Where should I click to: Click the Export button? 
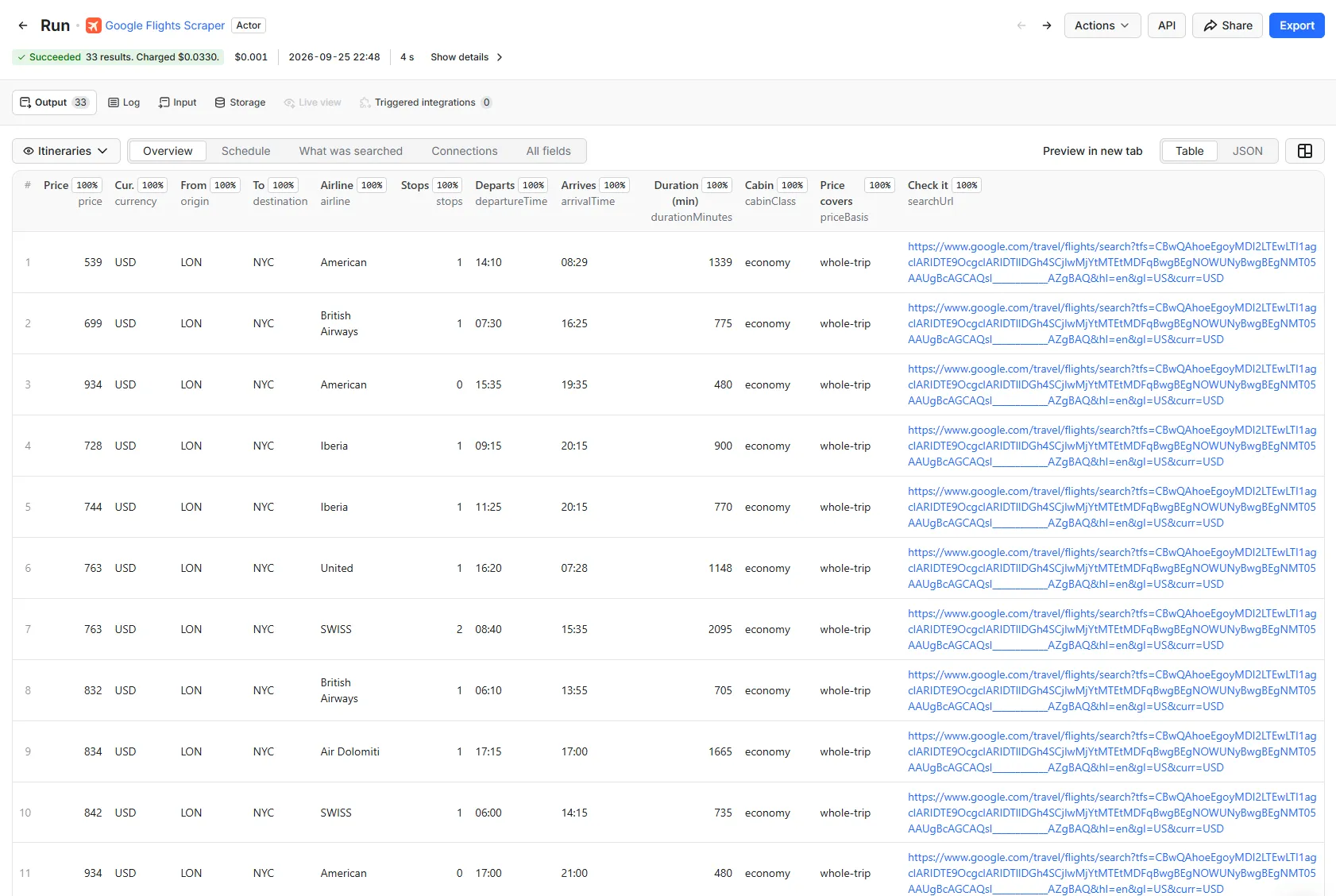1297,25
